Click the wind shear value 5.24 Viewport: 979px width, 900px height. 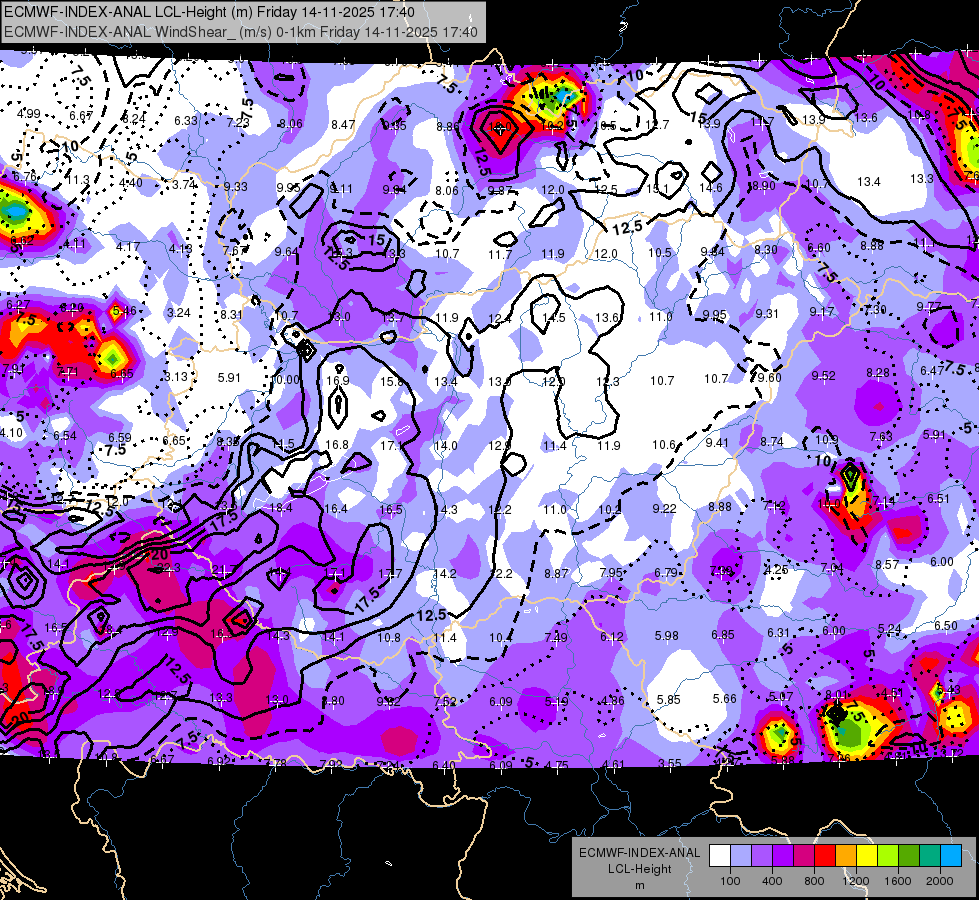click(890, 628)
